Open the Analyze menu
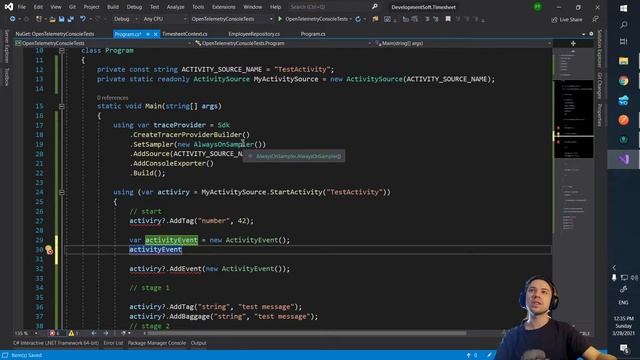The width and height of the screenshot is (640, 360). 176,7
